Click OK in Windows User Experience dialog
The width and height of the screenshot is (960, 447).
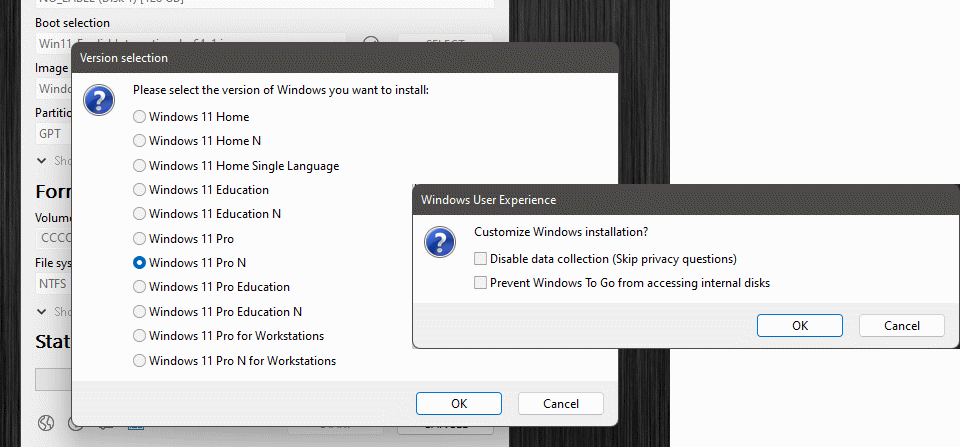point(800,326)
